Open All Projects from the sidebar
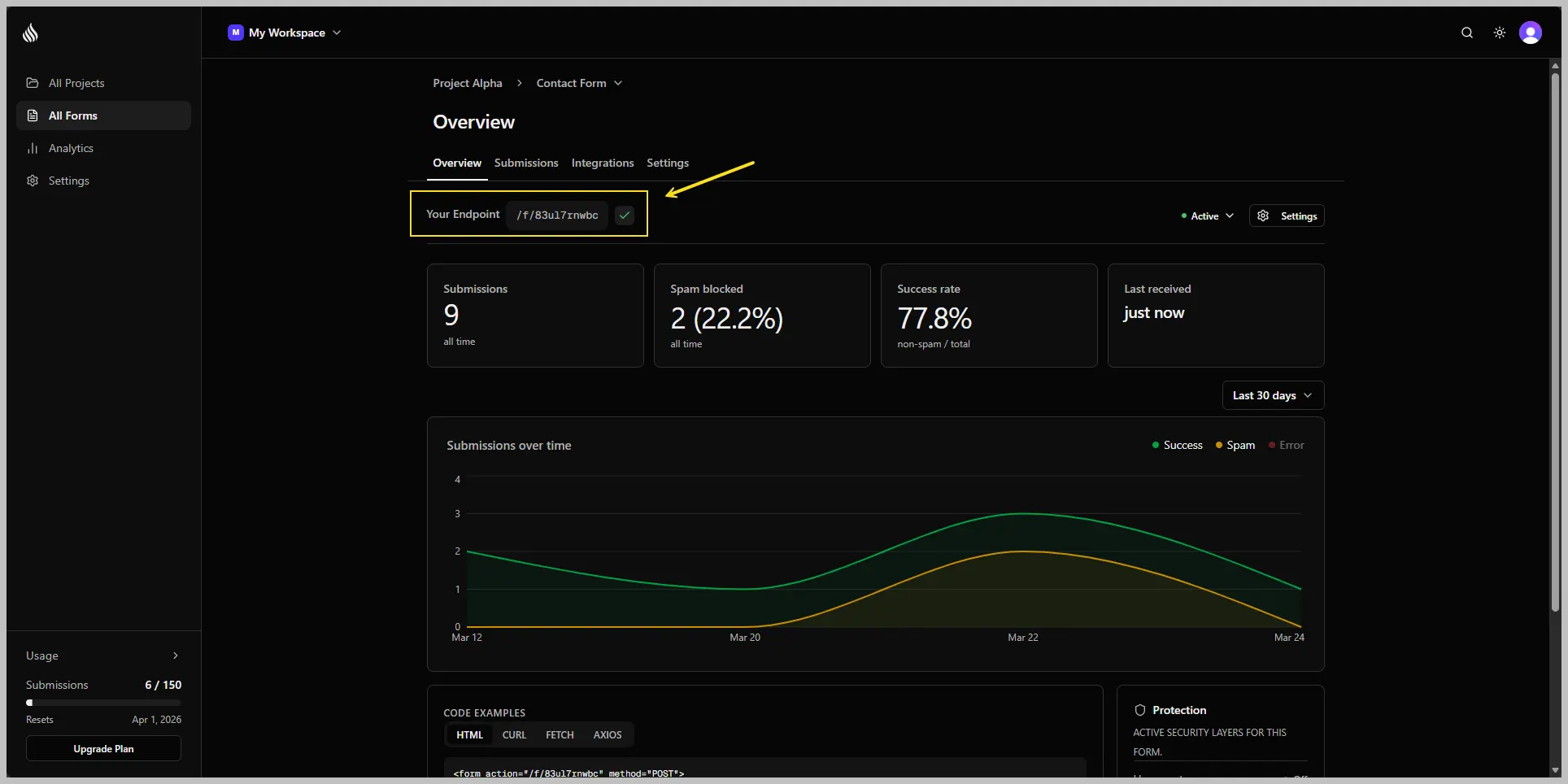This screenshot has width=1568, height=784. (x=76, y=82)
